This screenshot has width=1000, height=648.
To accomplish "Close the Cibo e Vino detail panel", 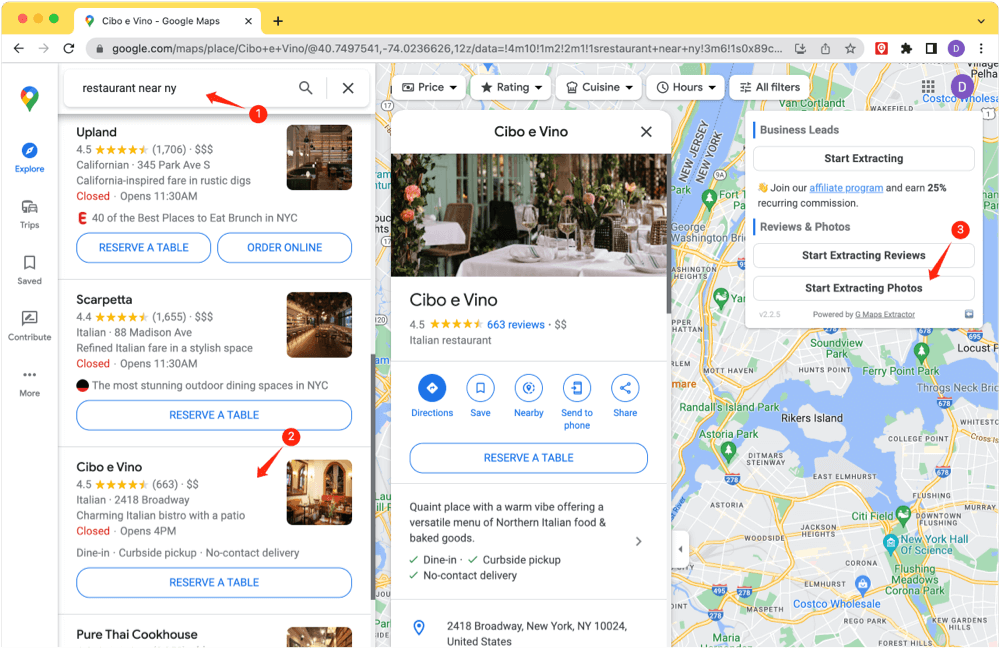I will coord(646,131).
